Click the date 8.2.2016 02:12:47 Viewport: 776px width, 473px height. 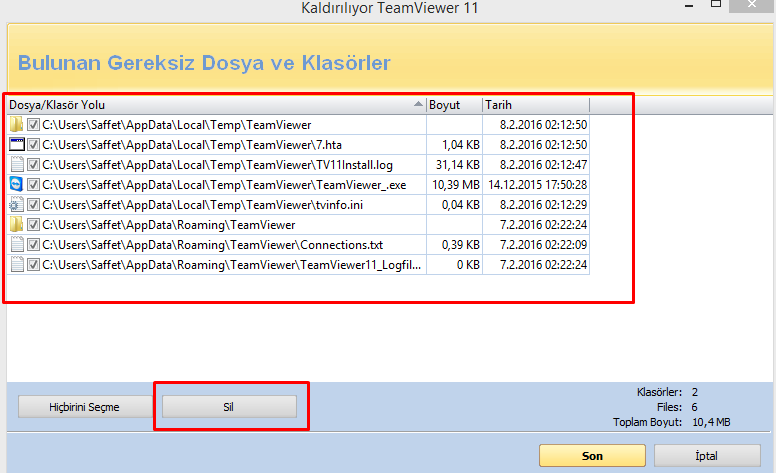[543, 165]
